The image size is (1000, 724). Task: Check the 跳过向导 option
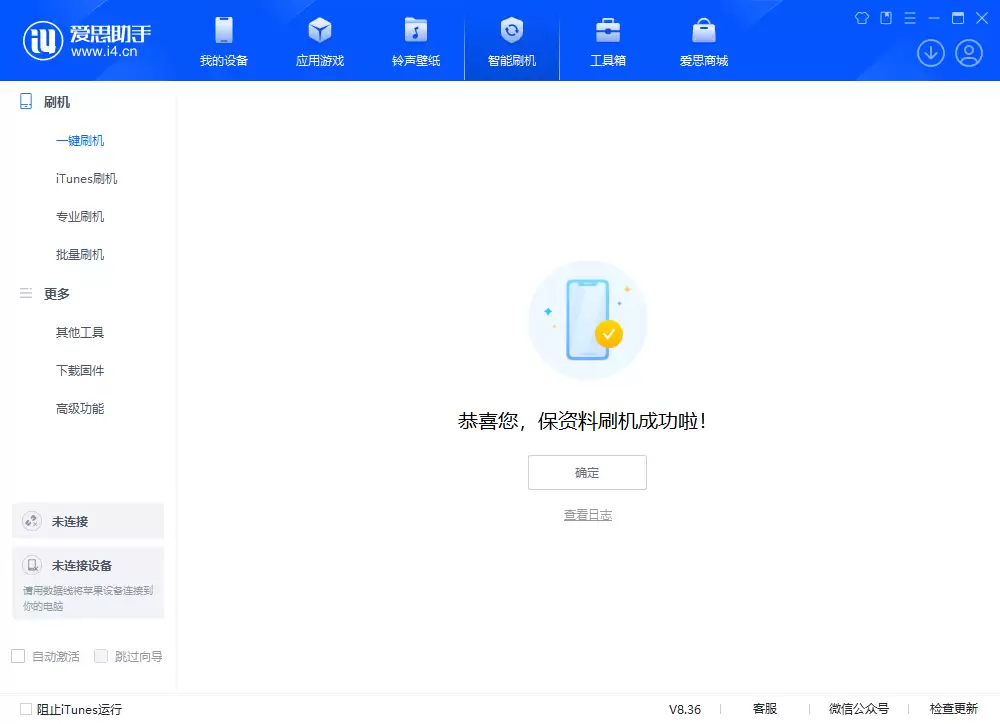tap(101, 656)
